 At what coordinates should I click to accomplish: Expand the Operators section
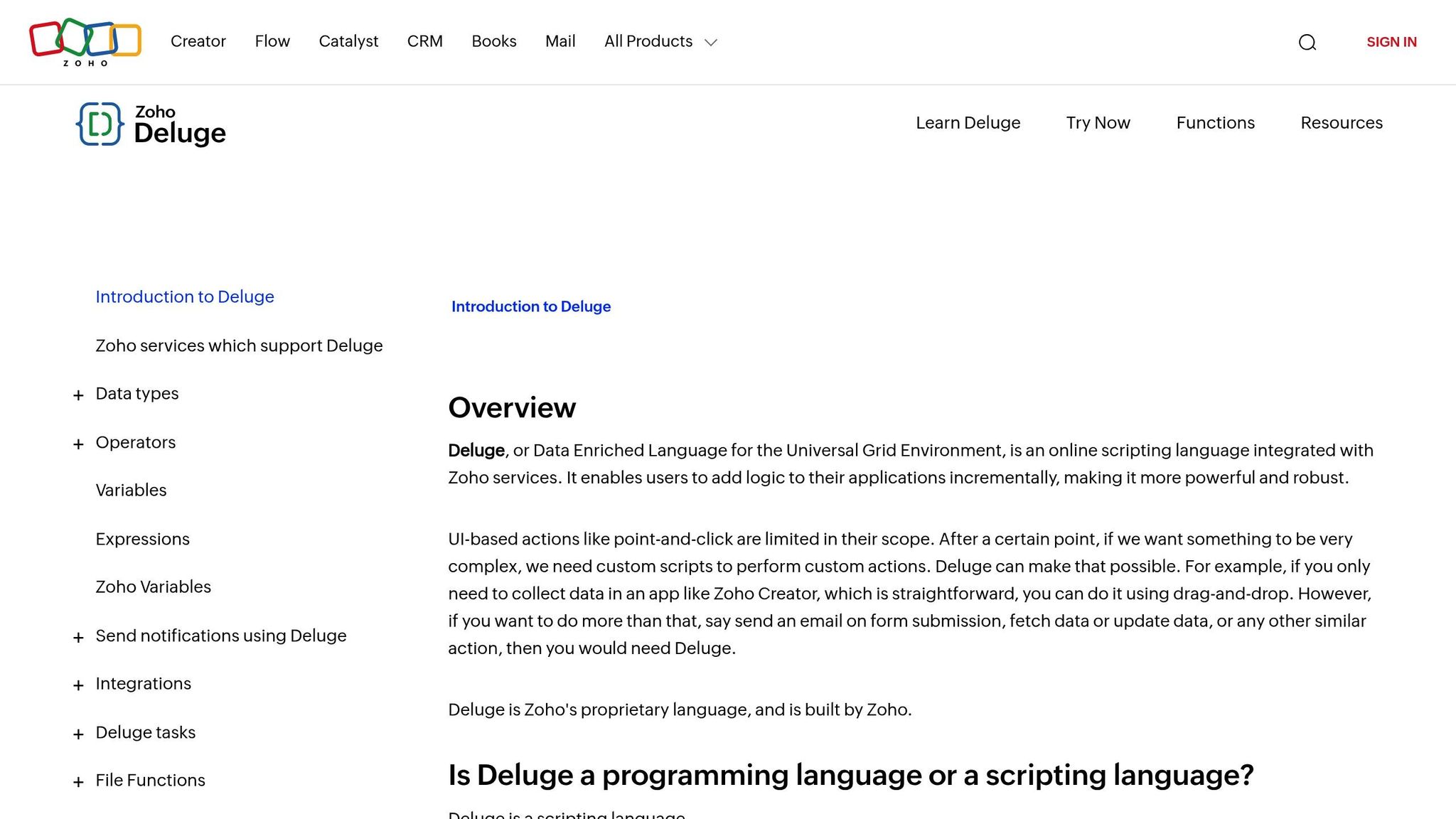click(78, 444)
